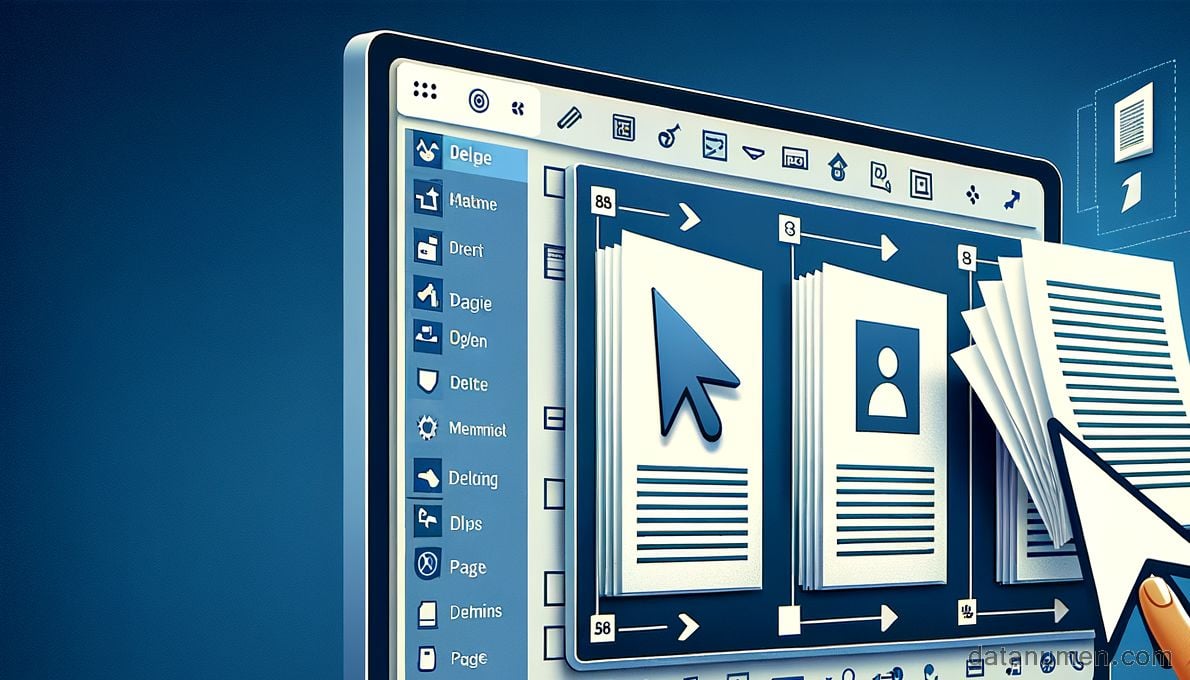The image size is (1190, 680).
Task: Click the chevron arrow next to 88 marker
Action: [689, 216]
